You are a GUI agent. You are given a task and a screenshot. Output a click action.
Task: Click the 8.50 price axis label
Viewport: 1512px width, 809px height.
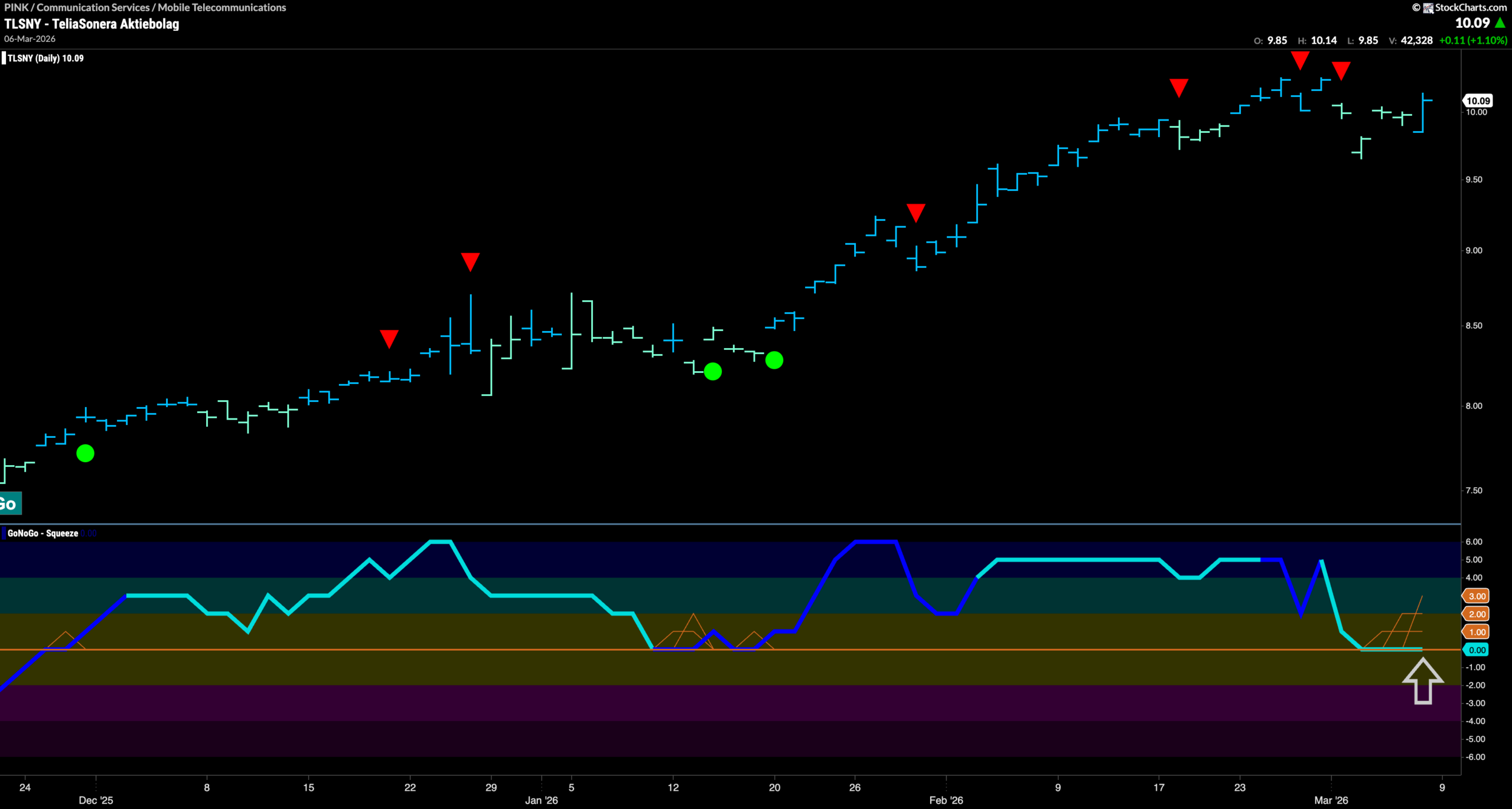tap(1474, 326)
